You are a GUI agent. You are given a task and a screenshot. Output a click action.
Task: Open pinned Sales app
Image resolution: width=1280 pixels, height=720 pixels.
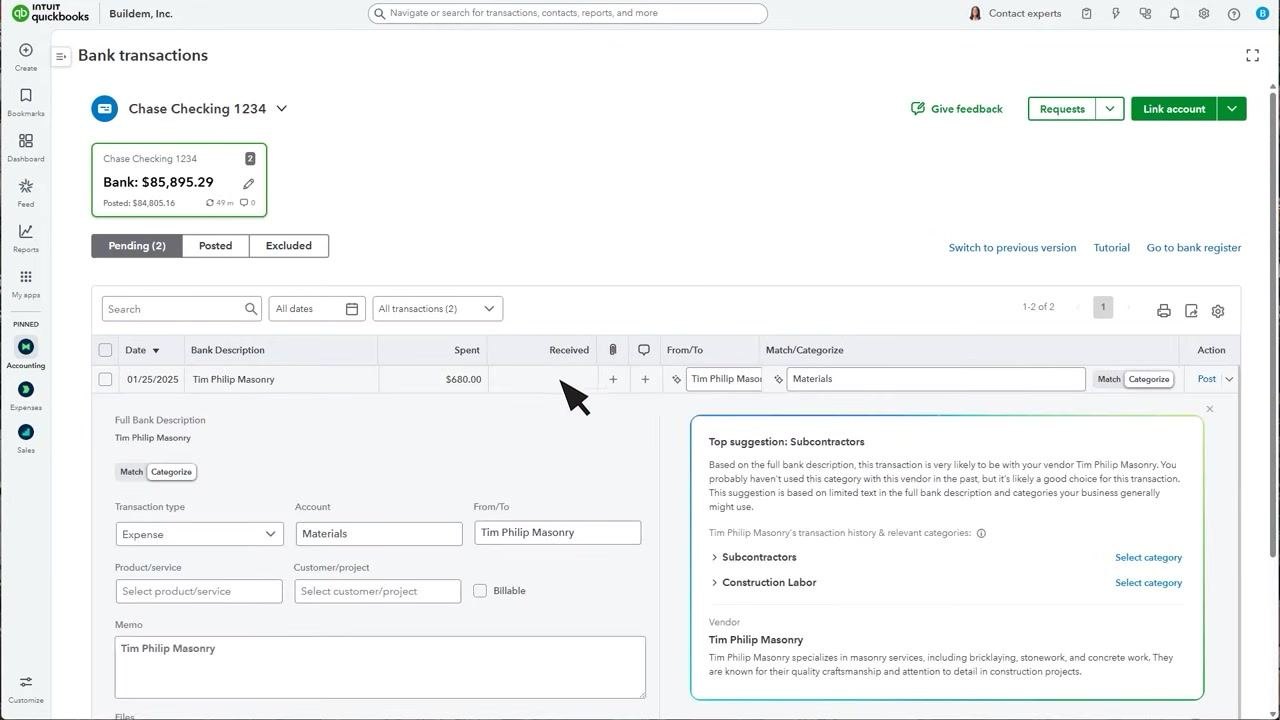coord(26,438)
